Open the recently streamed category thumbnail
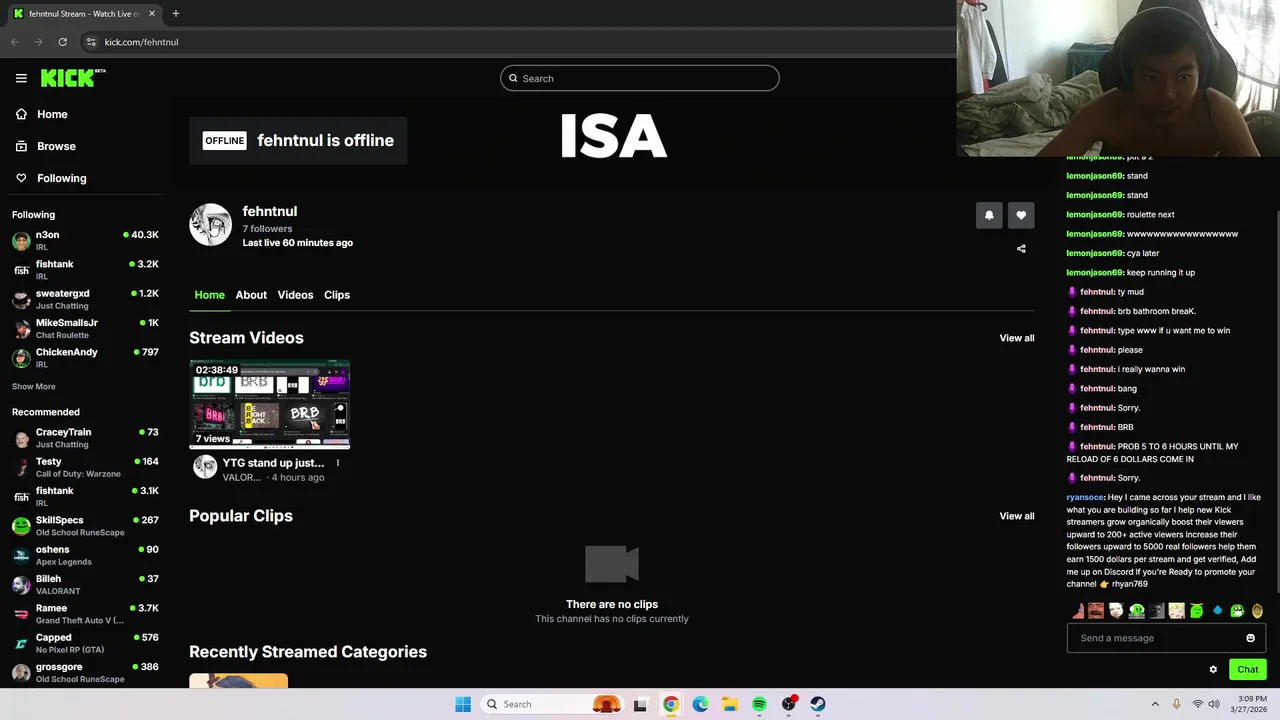The height and width of the screenshot is (720, 1280). pos(238,681)
